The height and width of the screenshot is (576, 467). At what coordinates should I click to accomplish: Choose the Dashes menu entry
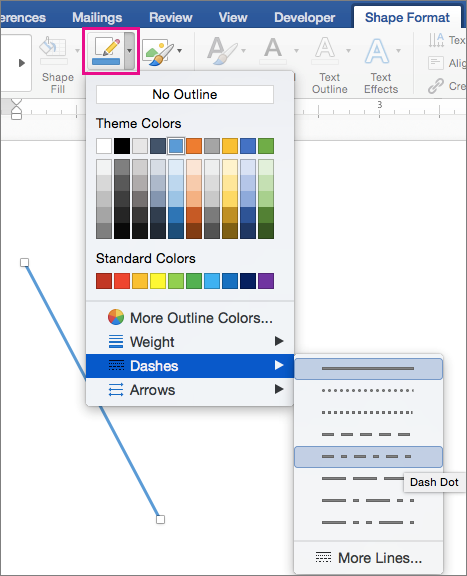pyautogui.click(x=190, y=366)
